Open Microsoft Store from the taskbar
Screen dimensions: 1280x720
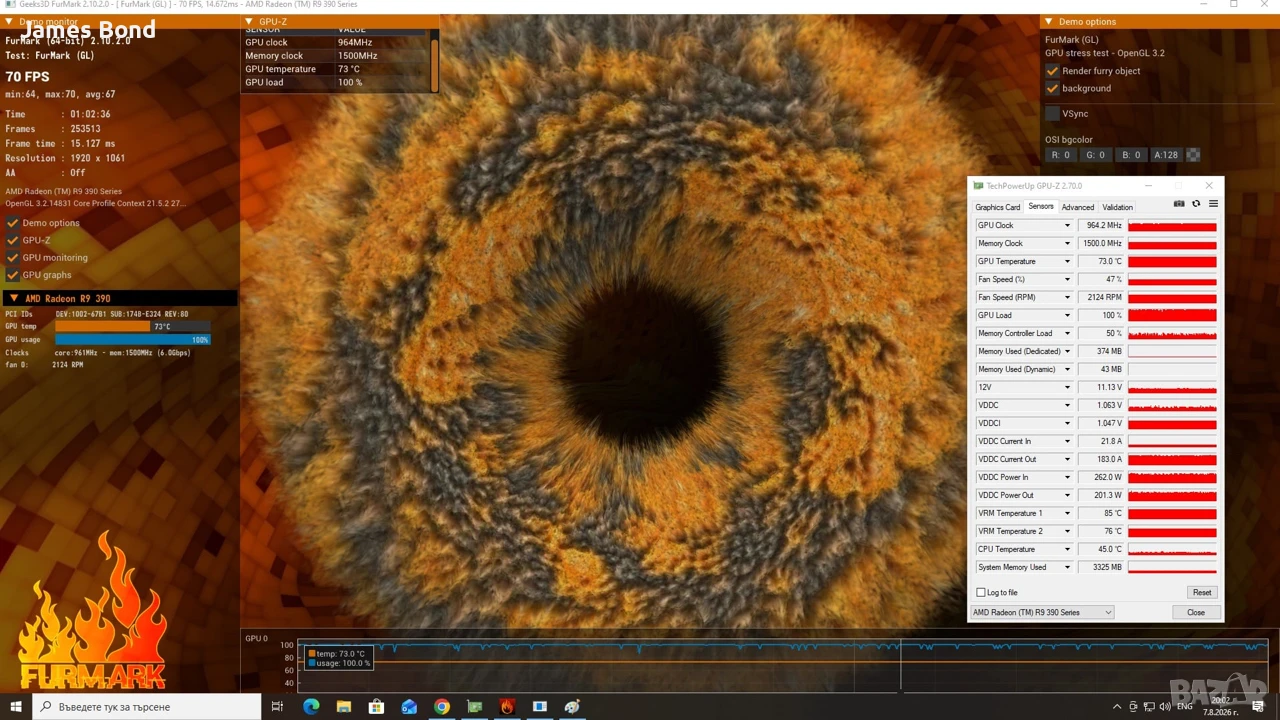point(376,707)
